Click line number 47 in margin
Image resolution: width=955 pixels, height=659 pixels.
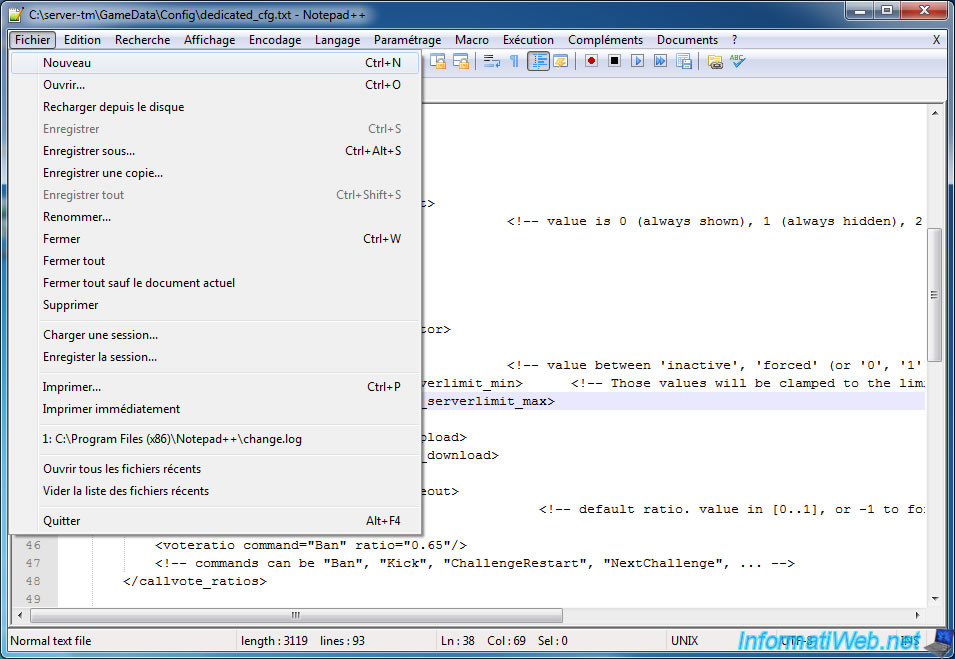click(33, 563)
